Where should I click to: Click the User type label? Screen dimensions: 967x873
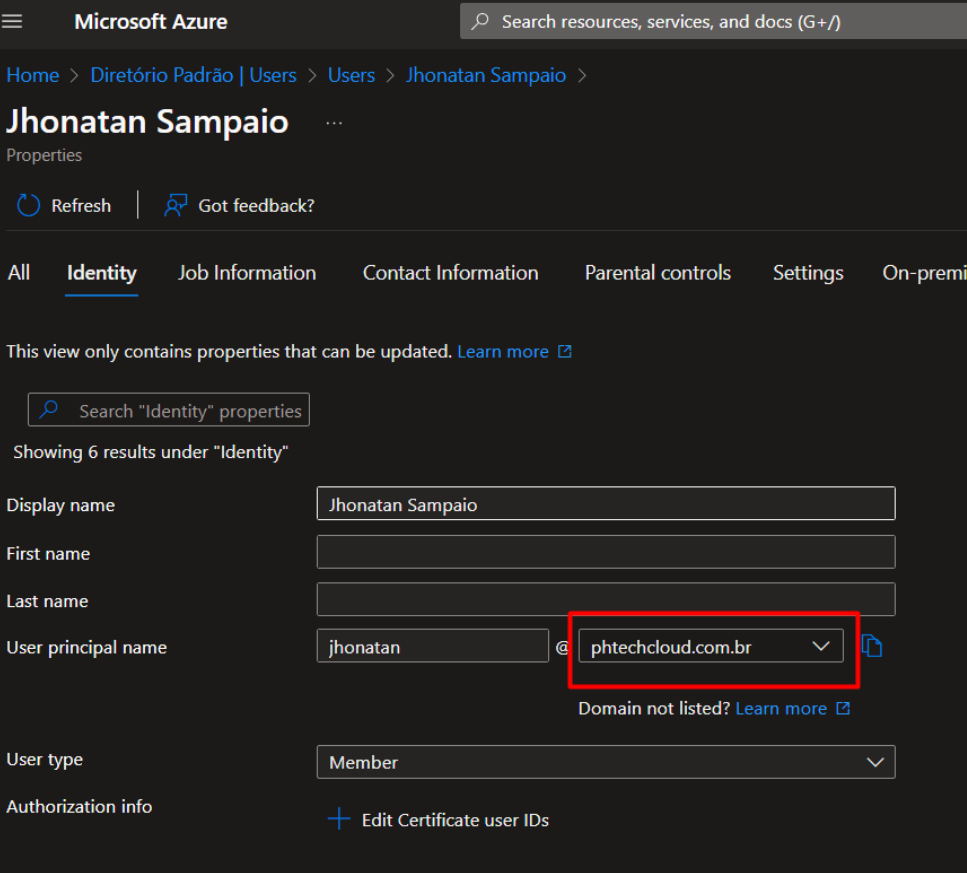point(44,760)
